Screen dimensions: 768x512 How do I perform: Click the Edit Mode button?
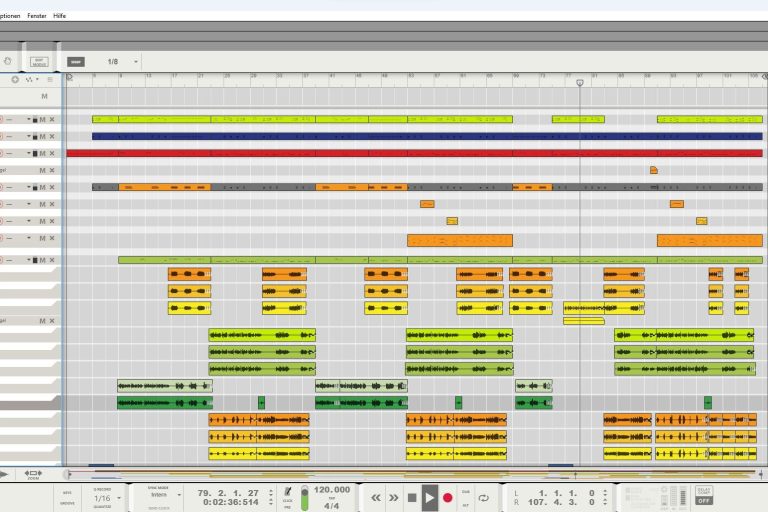(39, 61)
